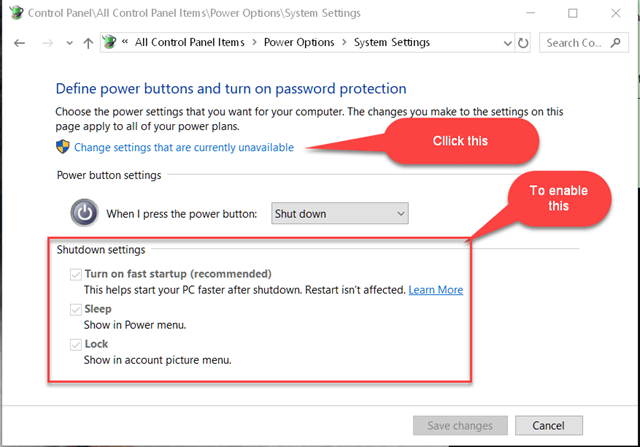
Task: Select All Control Panel Items breadcrumb
Action: 189,42
